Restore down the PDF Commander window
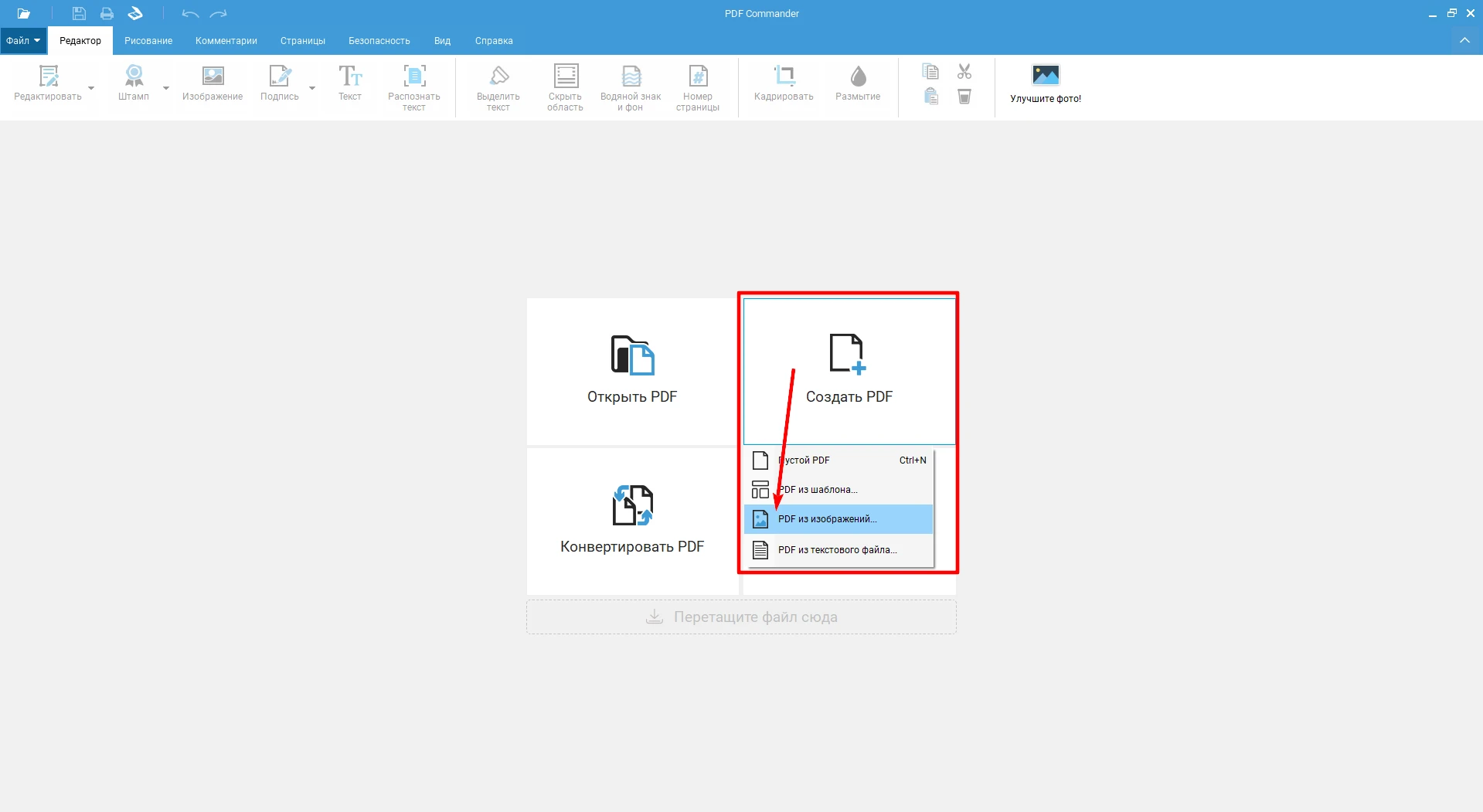This screenshot has height=812, width=1483. tap(1451, 13)
